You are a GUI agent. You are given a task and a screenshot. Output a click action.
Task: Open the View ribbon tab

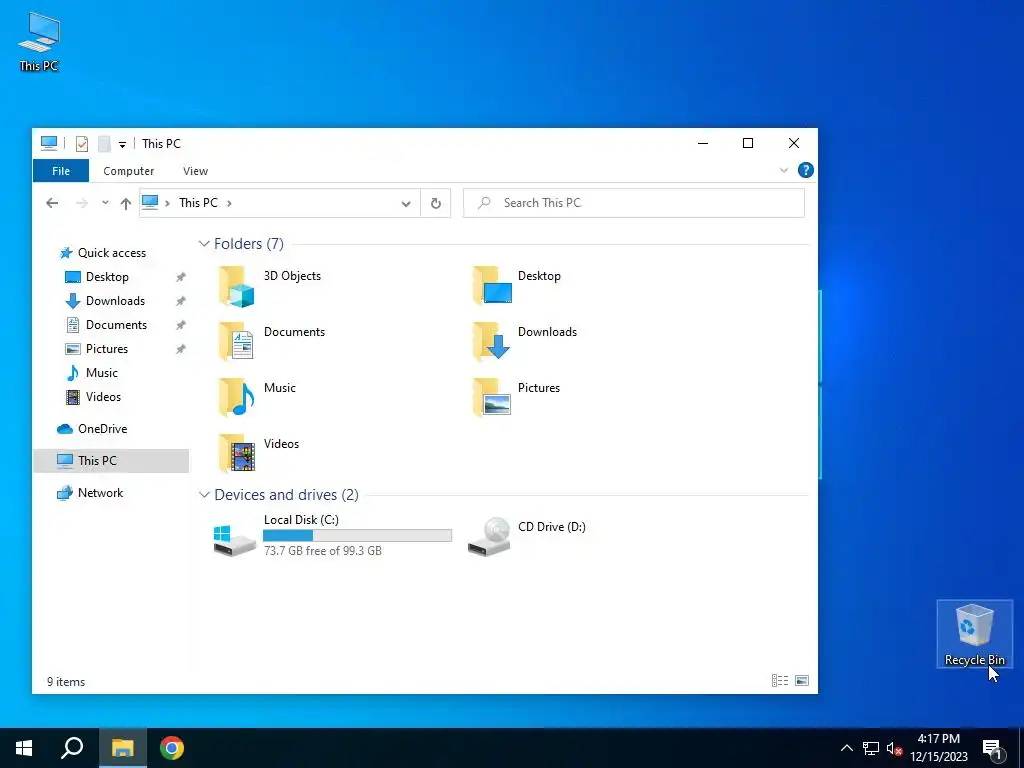(195, 171)
